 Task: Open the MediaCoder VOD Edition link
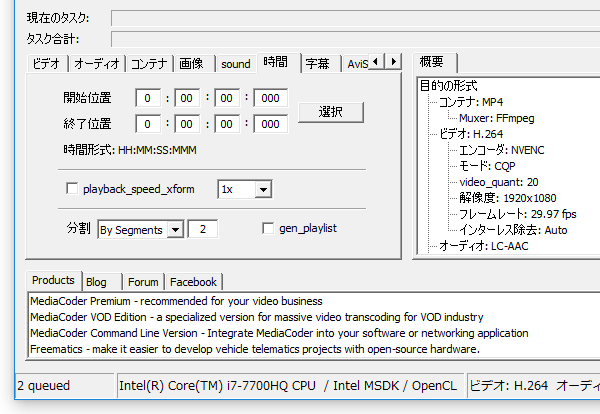click(x=257, y=317)
